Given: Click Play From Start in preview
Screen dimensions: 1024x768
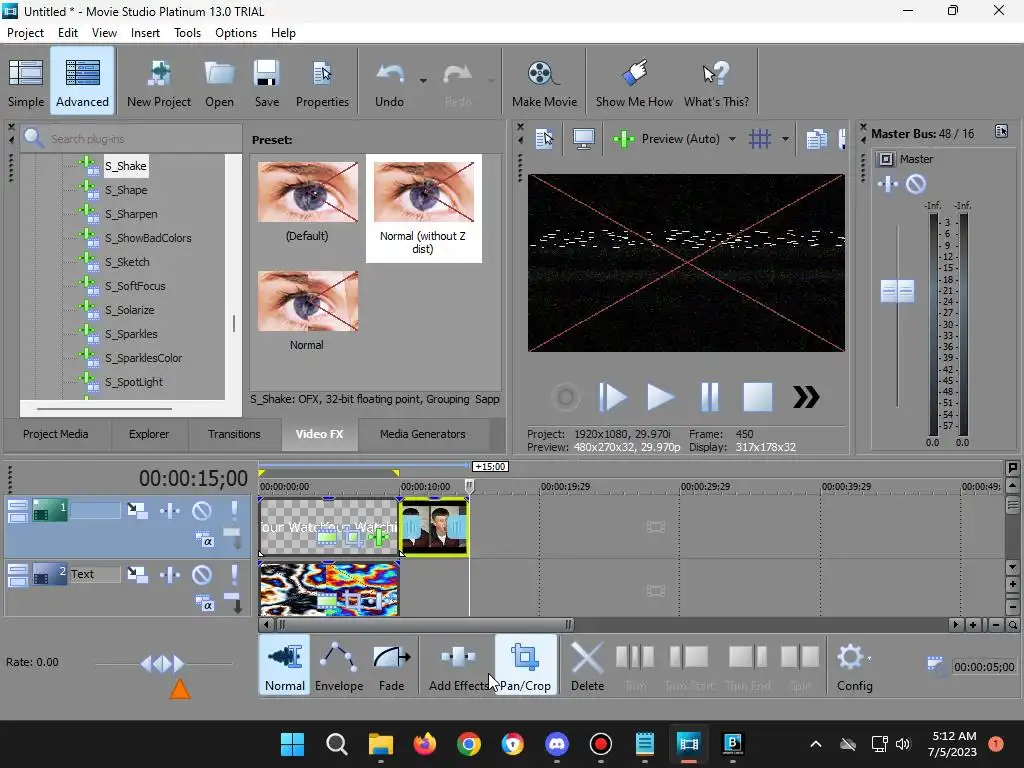Looking at the screenshot, I should point(613,396).
